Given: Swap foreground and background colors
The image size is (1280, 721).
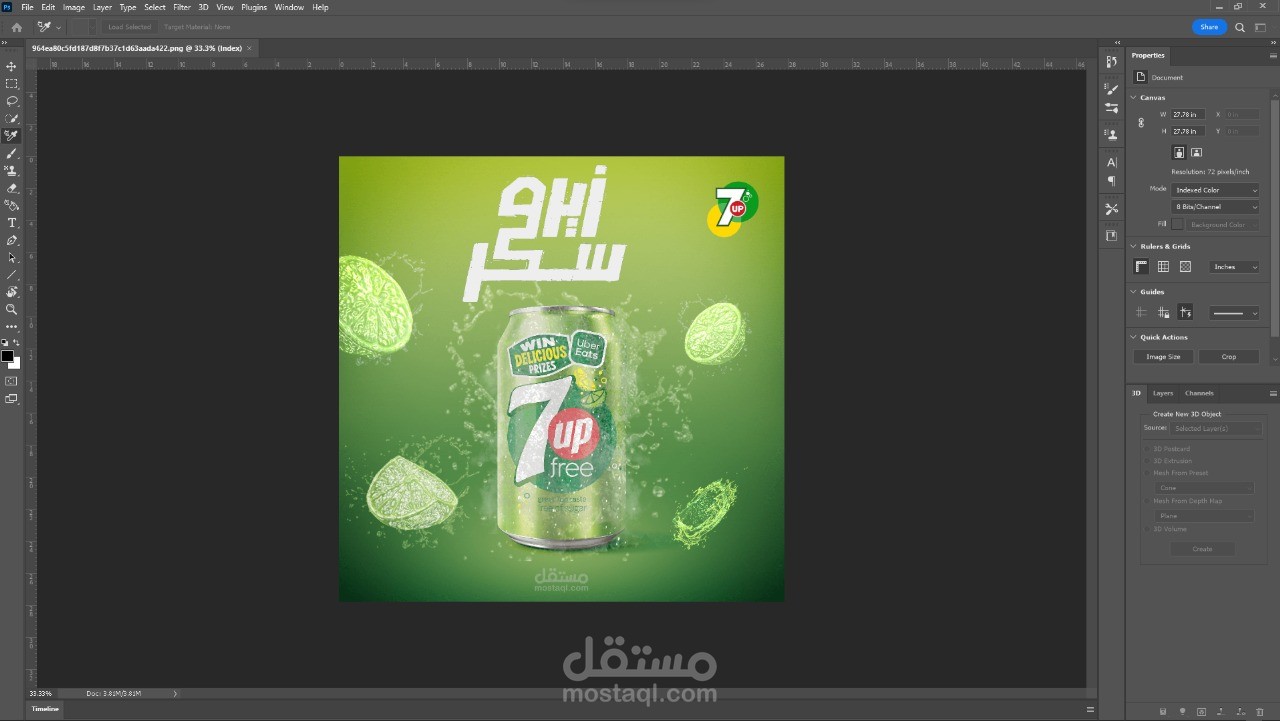Looking at the screenshot, I should pos(17,343).
